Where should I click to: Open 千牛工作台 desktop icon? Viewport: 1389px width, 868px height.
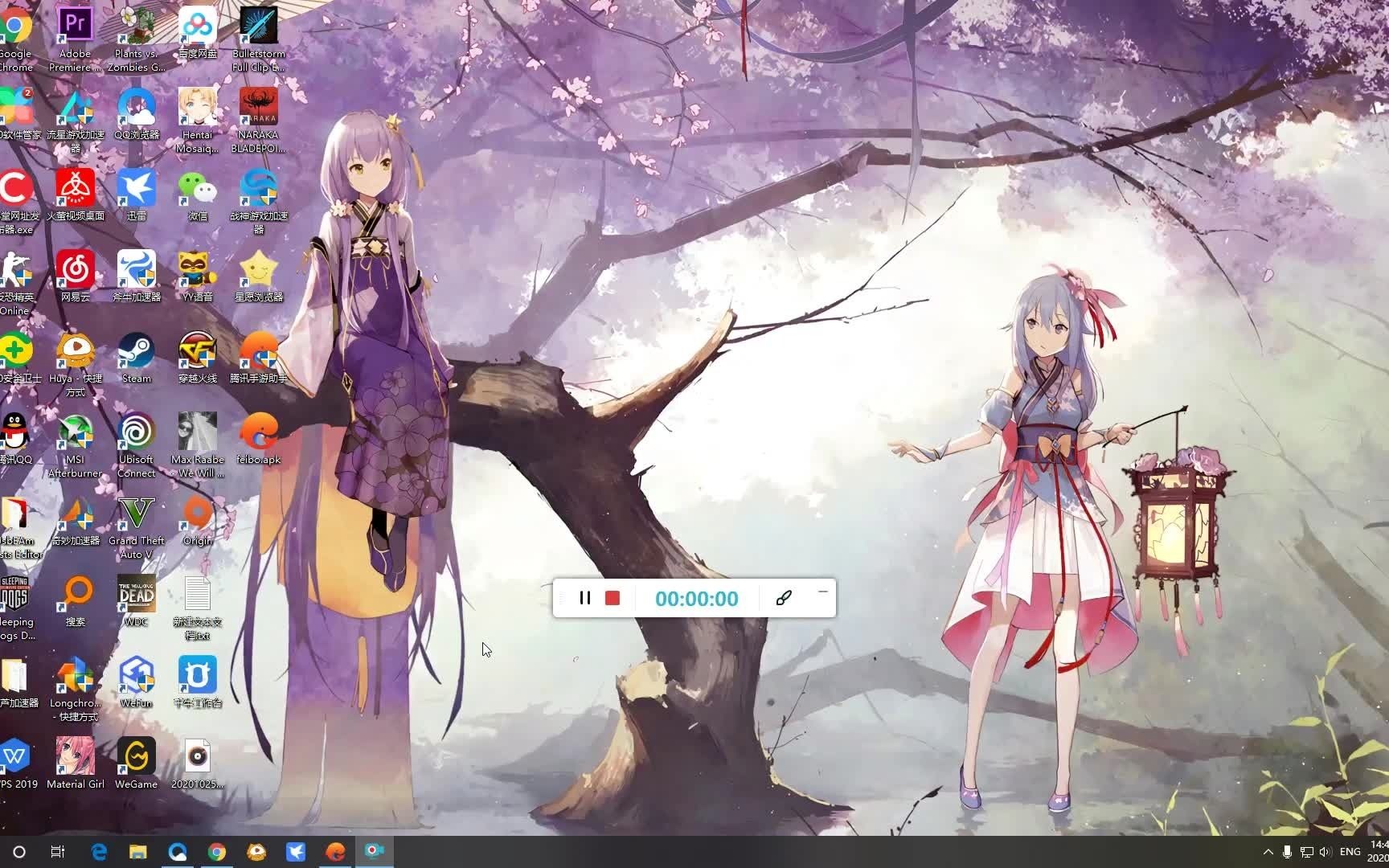[198, 682]
